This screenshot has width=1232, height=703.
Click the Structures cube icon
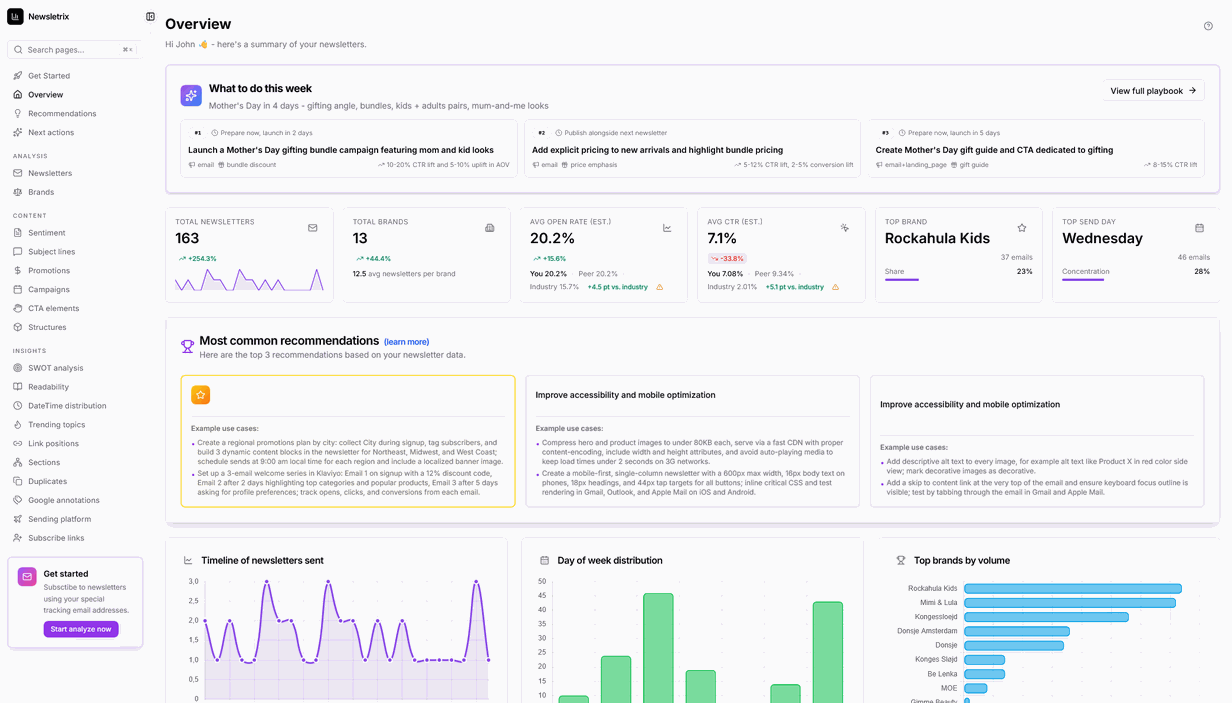(18, 327)
